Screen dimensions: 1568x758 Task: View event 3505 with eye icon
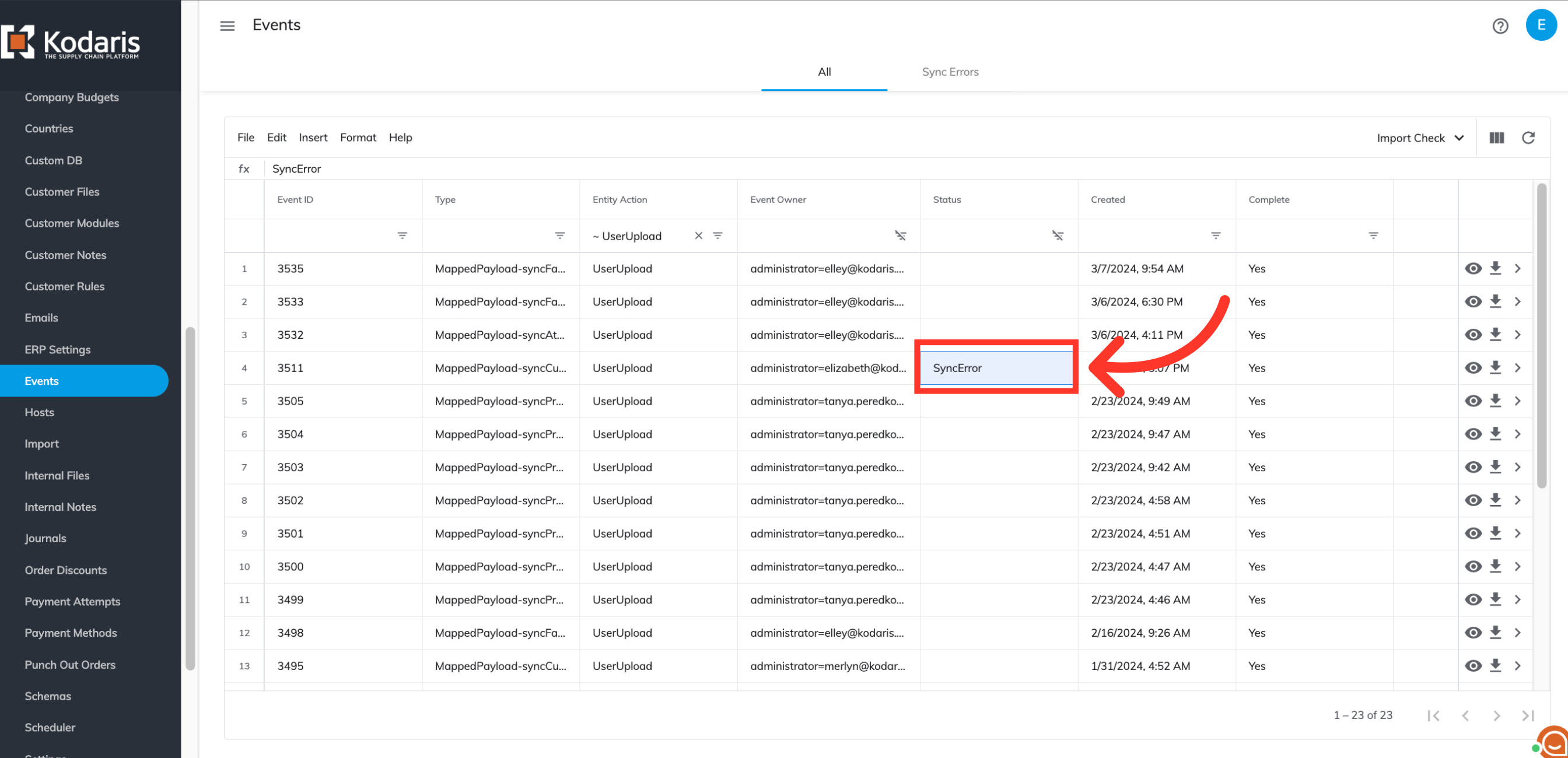coord(1473,401)
